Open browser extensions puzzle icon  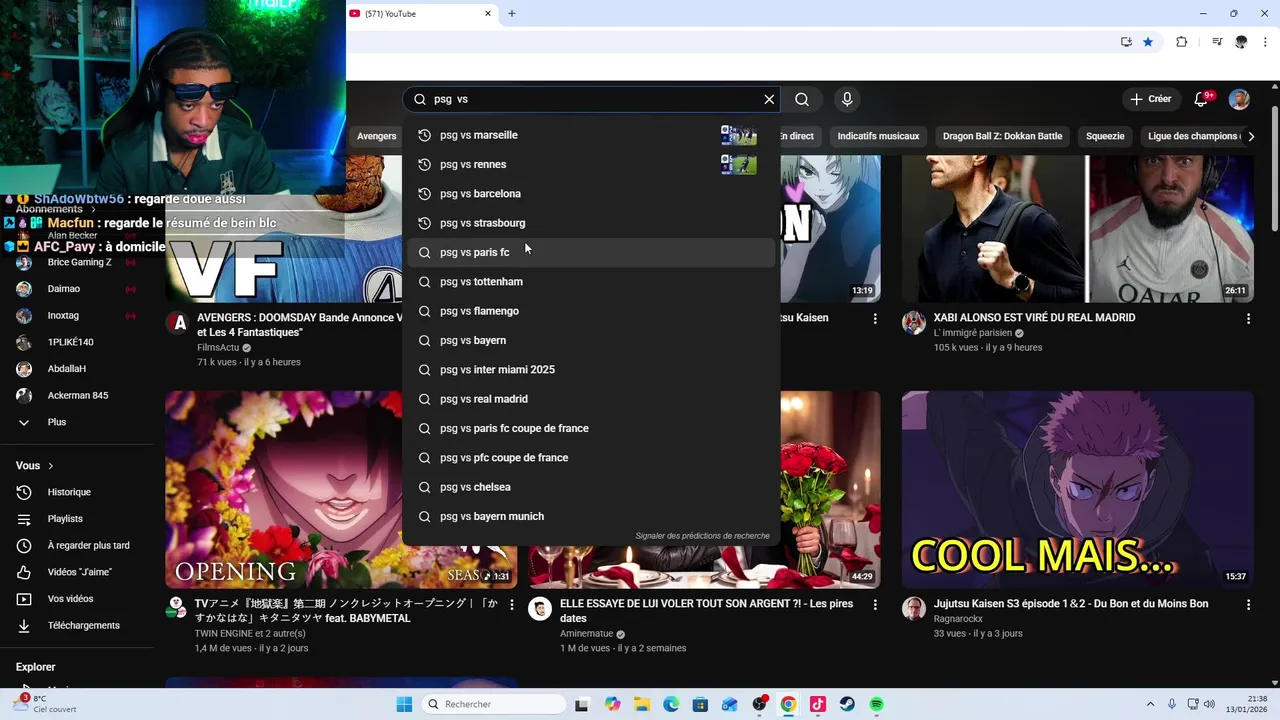[1182, 42]
